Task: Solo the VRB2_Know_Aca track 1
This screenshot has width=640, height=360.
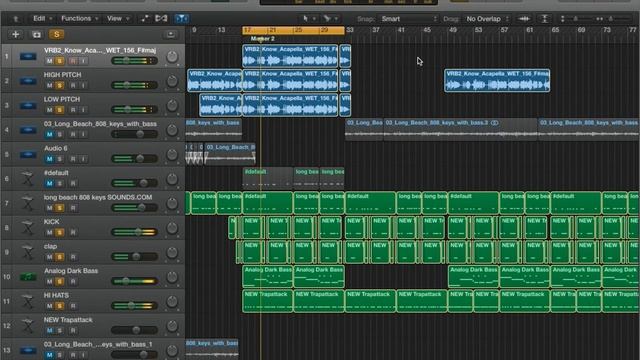Action: tap(60, 61)
